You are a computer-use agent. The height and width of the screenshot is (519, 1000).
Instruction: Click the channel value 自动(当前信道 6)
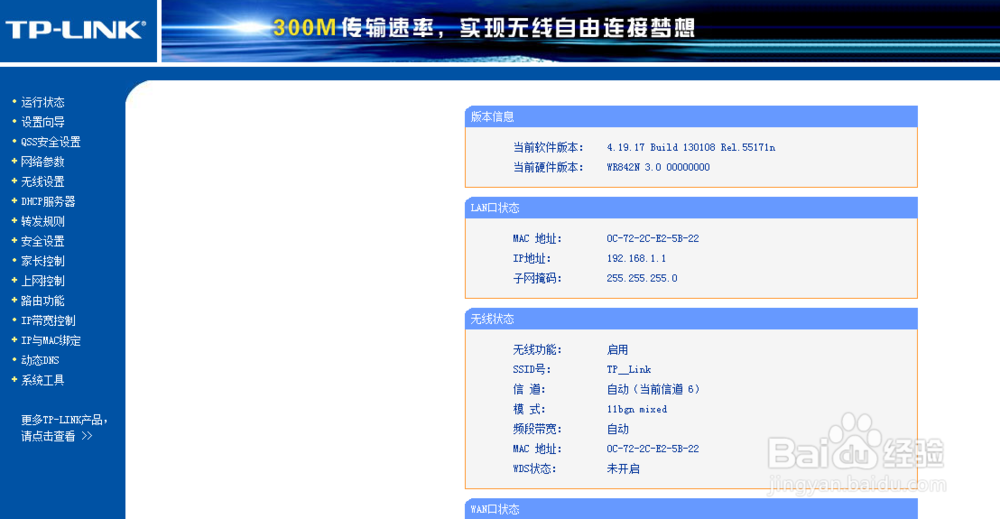pos(653,389)
